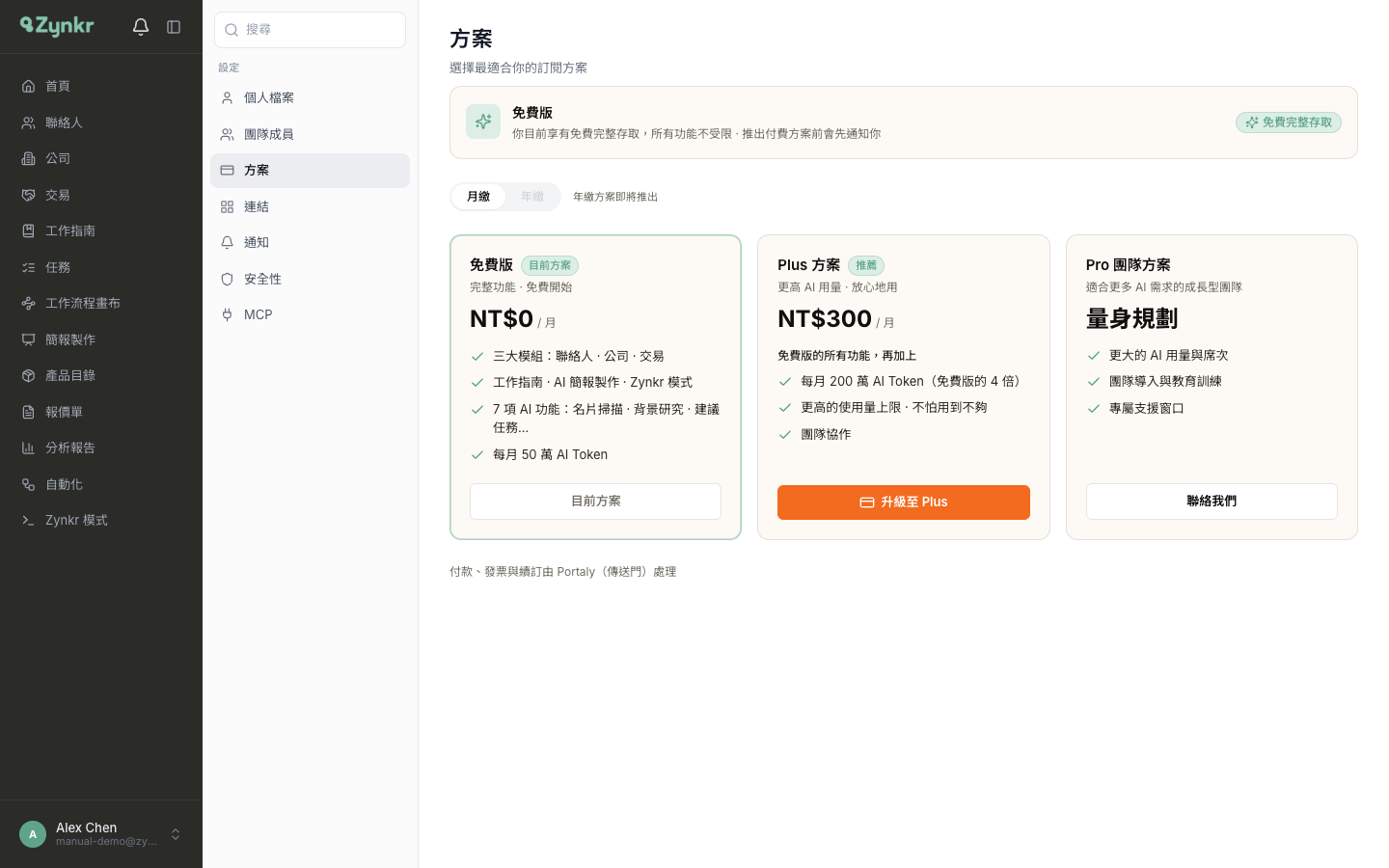The width and height of the screenshot is (1389, 868).
Task: Open the 公司 companies icon
Action: coord(29,158)
